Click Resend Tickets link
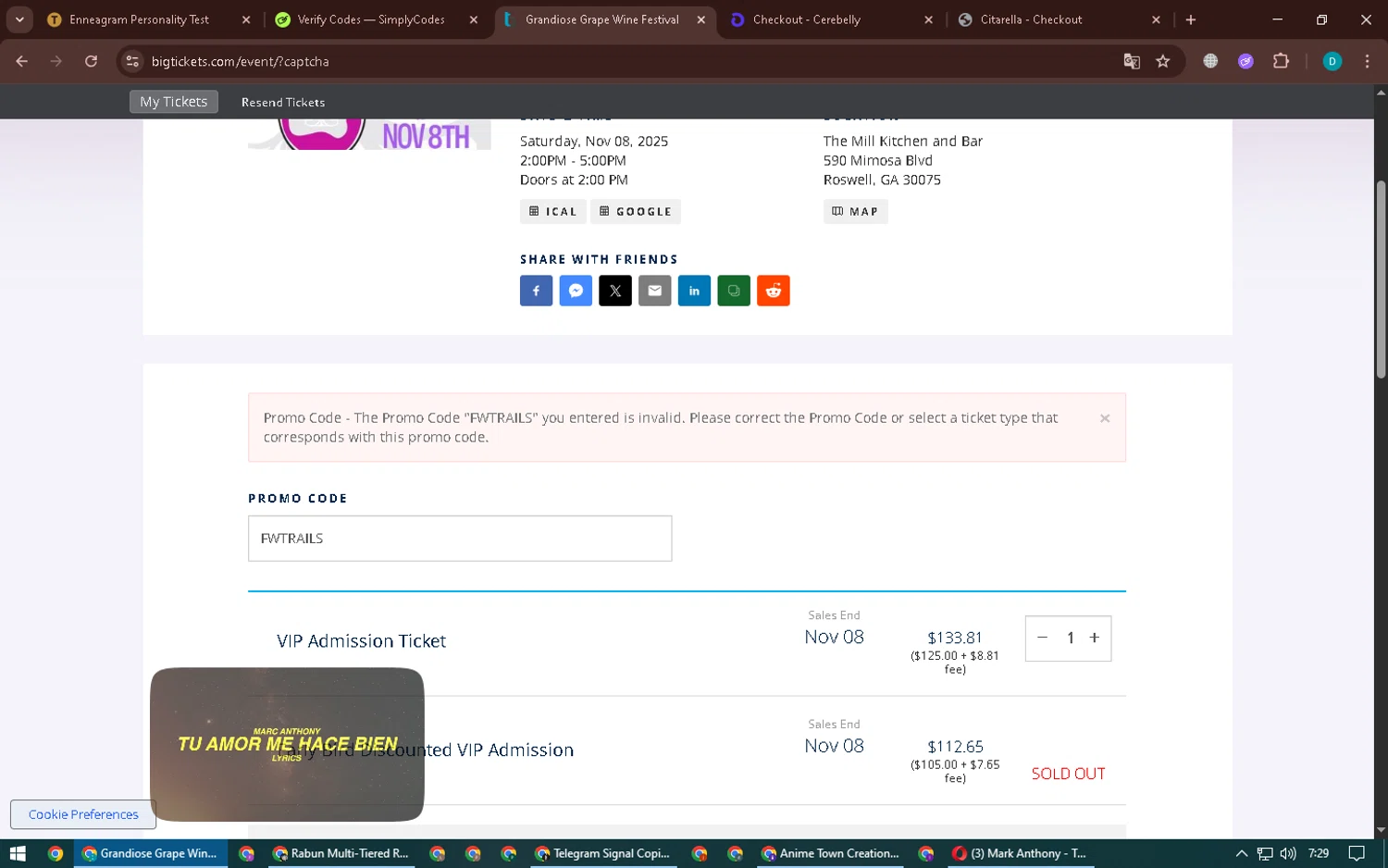Viewport: 1388px width, 868px height. pos(283,102)
